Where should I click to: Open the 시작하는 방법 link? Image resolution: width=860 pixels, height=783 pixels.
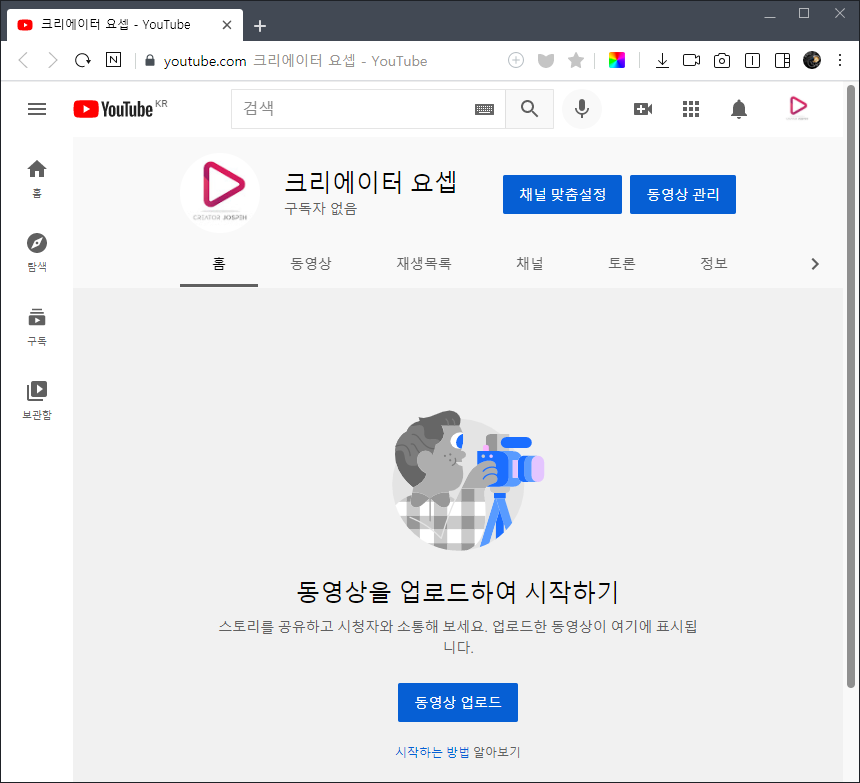432,752
